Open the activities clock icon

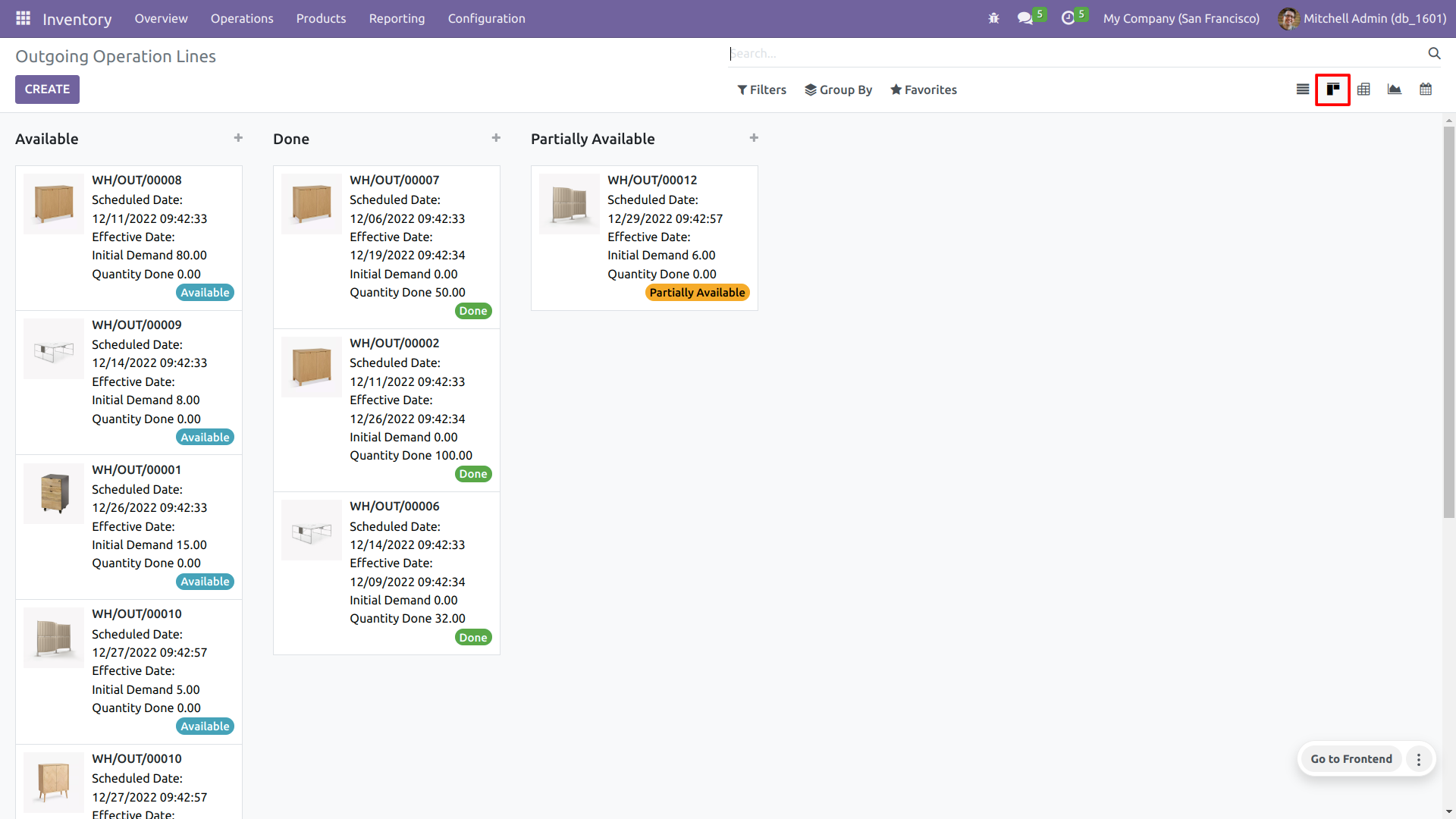1068,18
